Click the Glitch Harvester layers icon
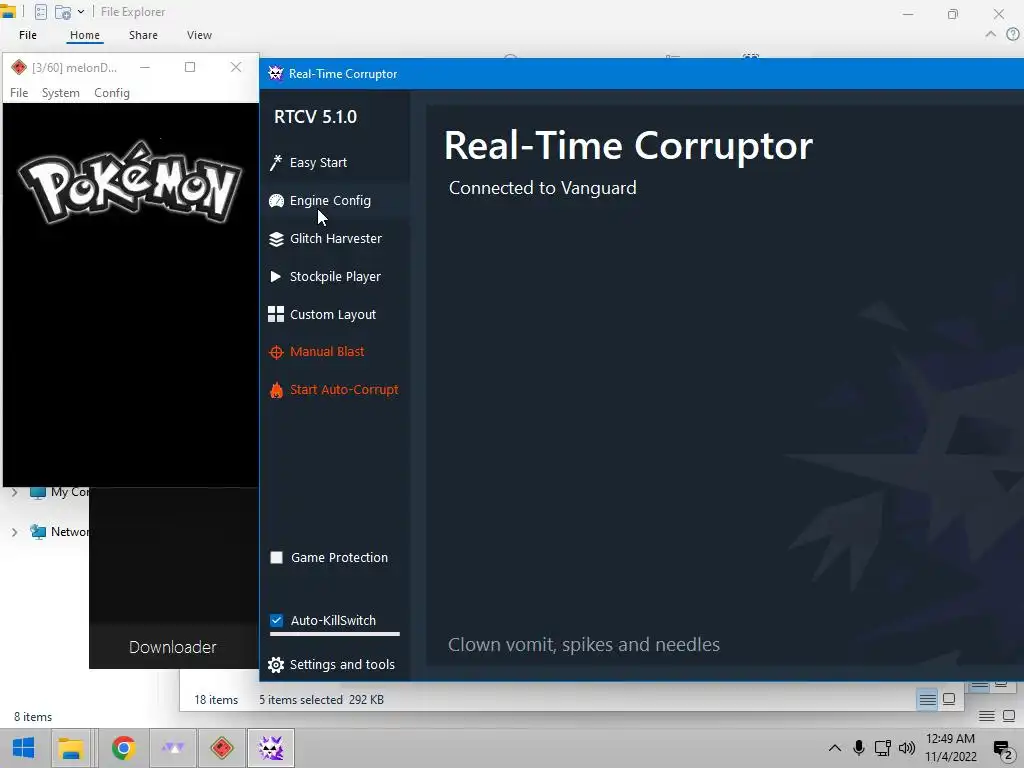Image resolution: width=1024 pixels, height=768 pixels. coord(276,239)
